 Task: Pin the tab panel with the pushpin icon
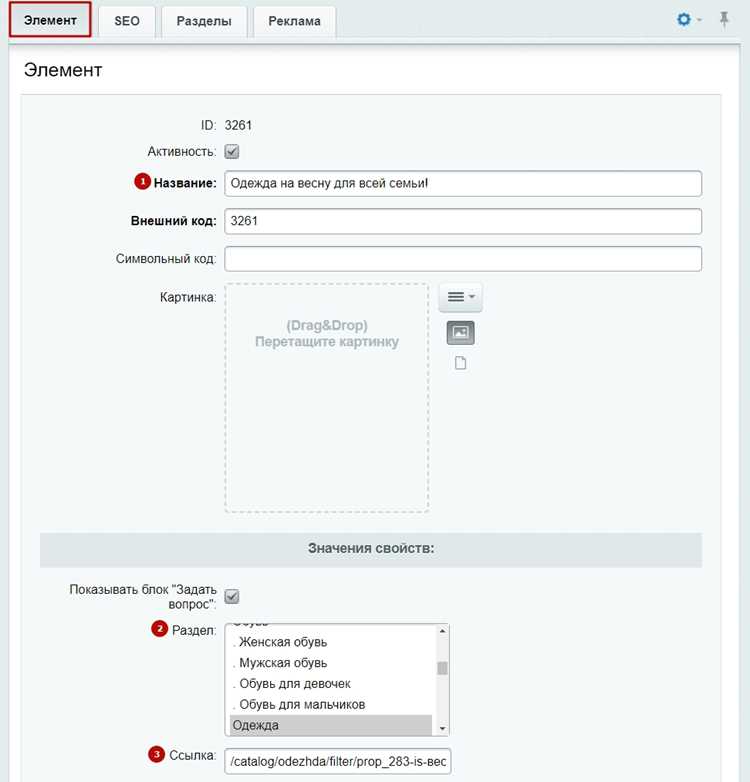[x=724, y=20]
